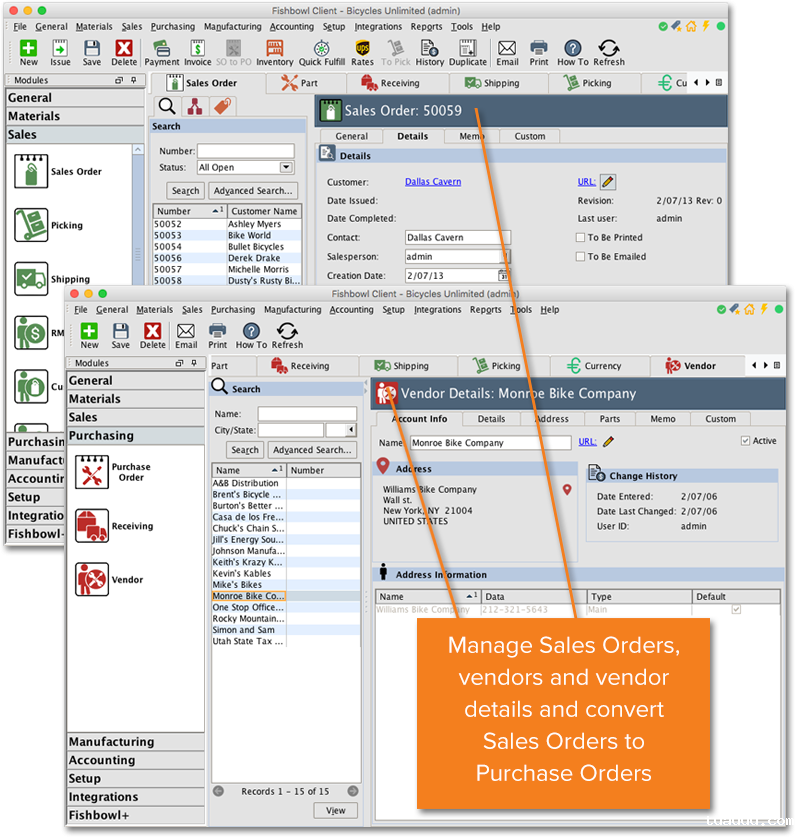Open the Purchase Order module icon
Screen dimensions: 795x837
pyautogui.click(x=92, y=471)
